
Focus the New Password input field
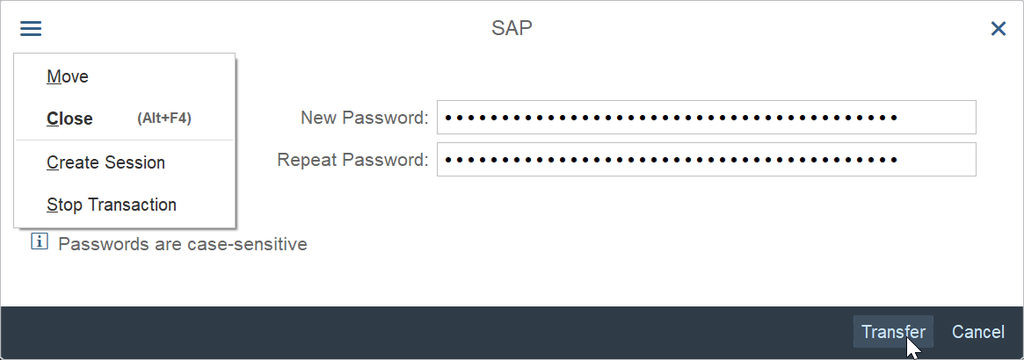[707, 118]
